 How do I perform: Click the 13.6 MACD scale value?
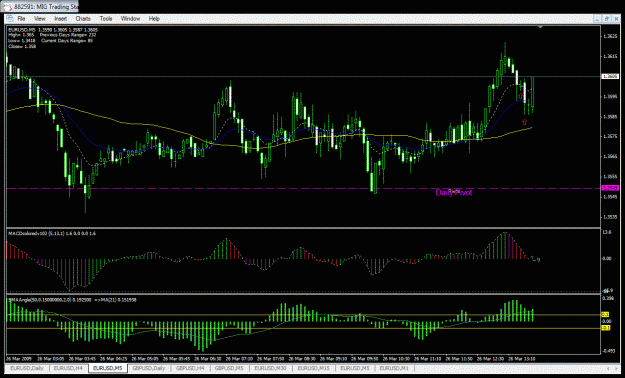(x=608, y=232)
